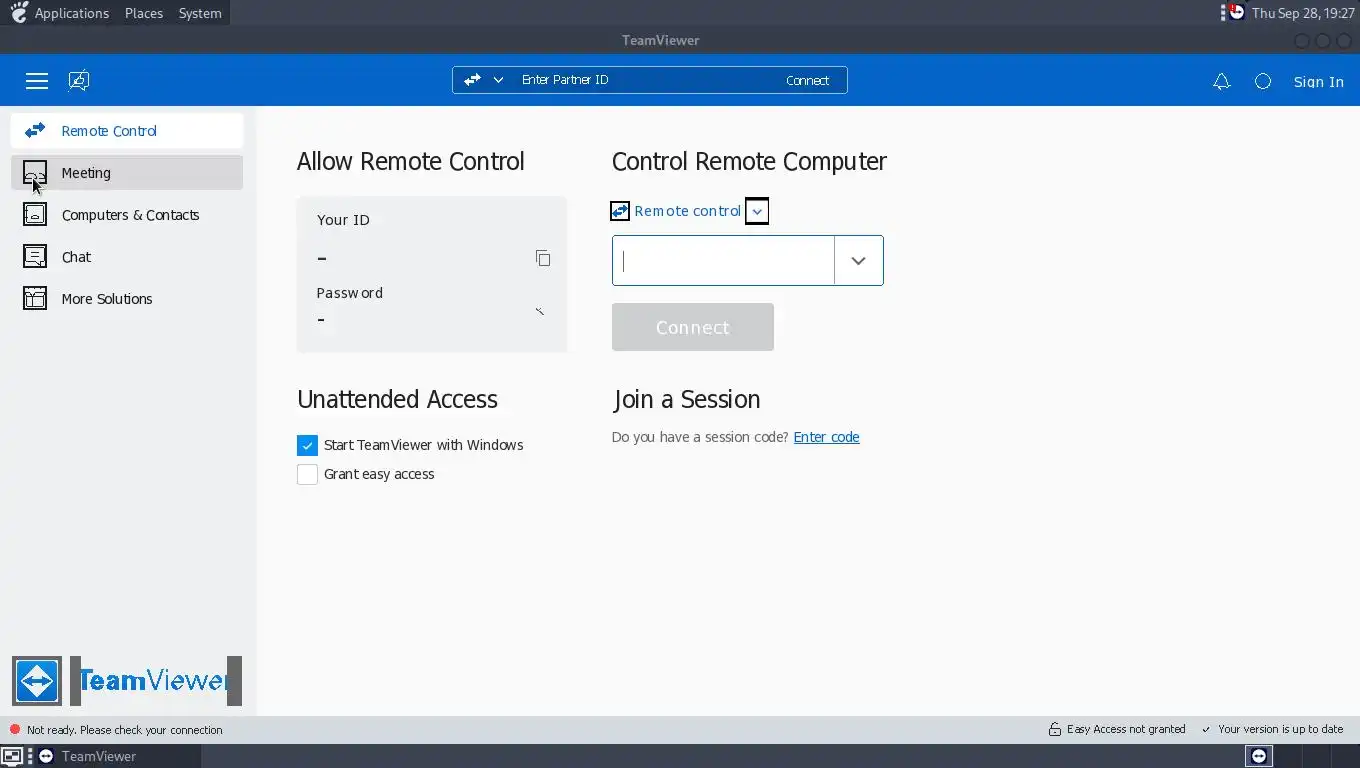Open the hamburger menu icon

(x=37, y=81)
